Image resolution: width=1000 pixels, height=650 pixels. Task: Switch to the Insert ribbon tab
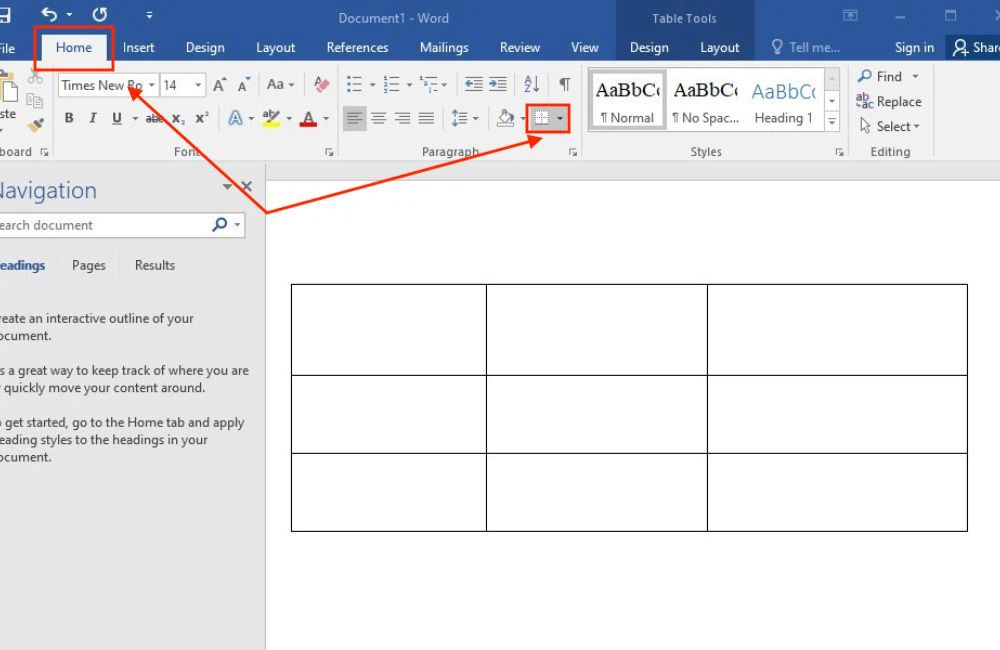(138, 47)
